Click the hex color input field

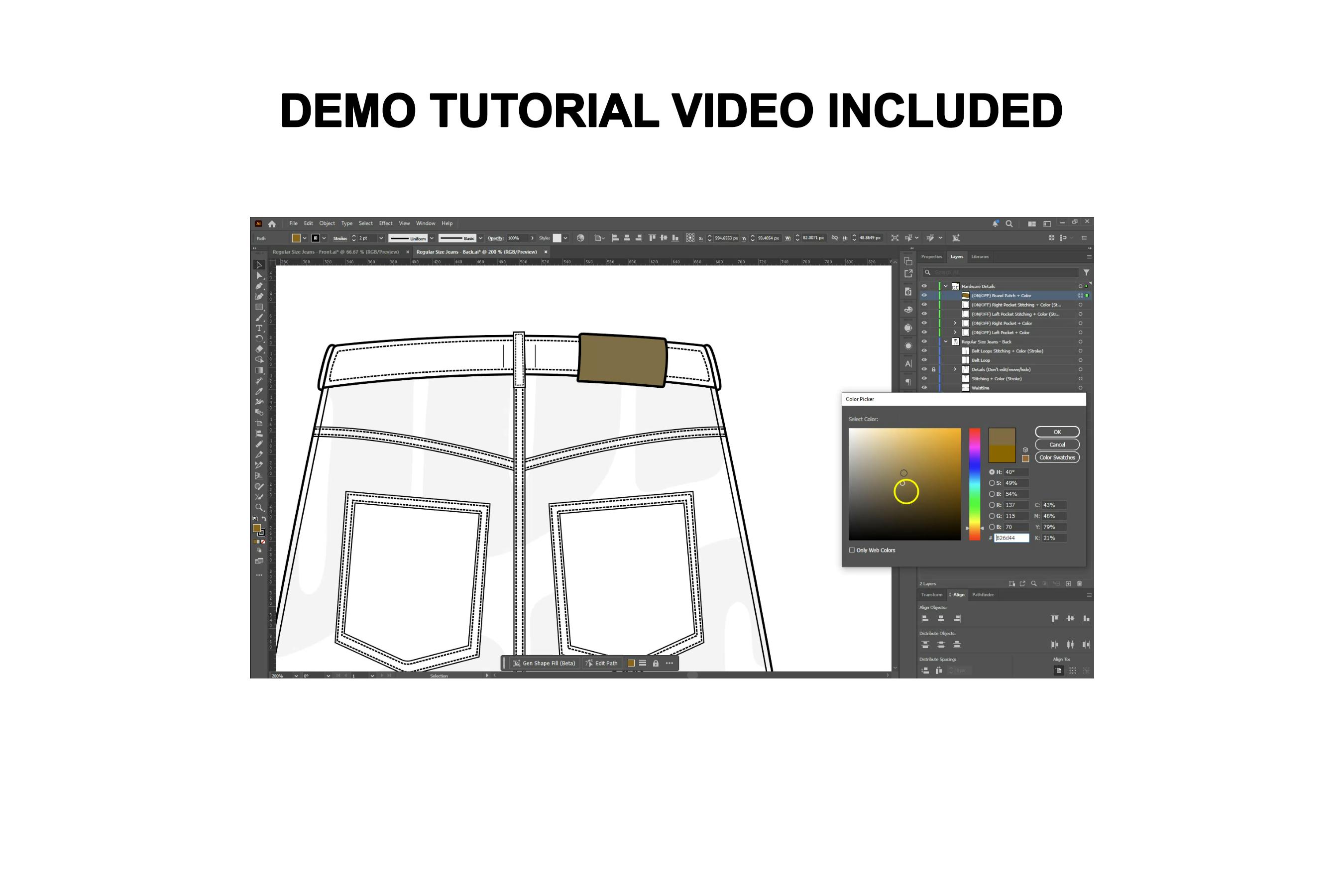pos(1011,538)
